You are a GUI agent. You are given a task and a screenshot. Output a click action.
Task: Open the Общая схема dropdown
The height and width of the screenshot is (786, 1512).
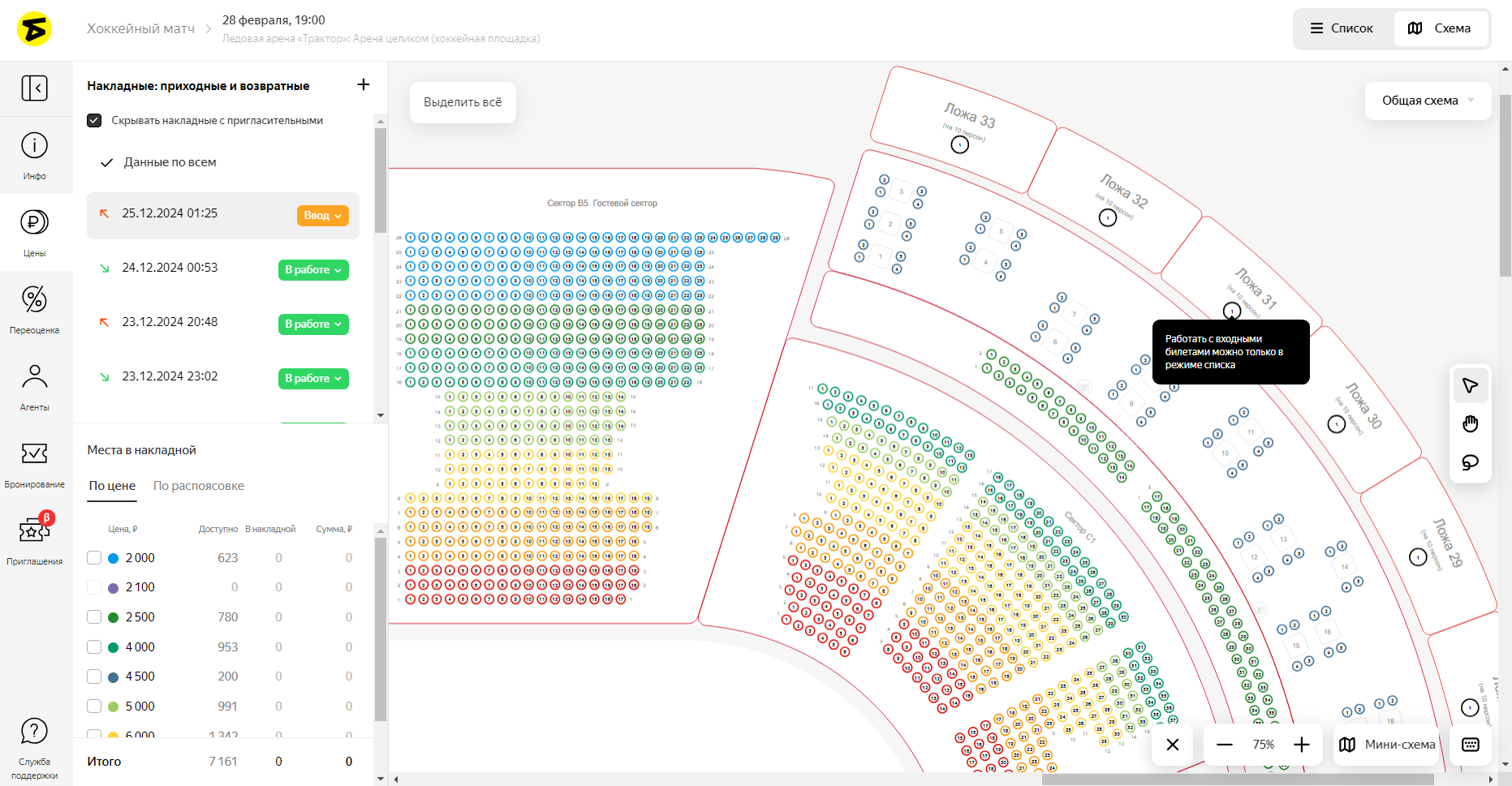(1428, 101)
